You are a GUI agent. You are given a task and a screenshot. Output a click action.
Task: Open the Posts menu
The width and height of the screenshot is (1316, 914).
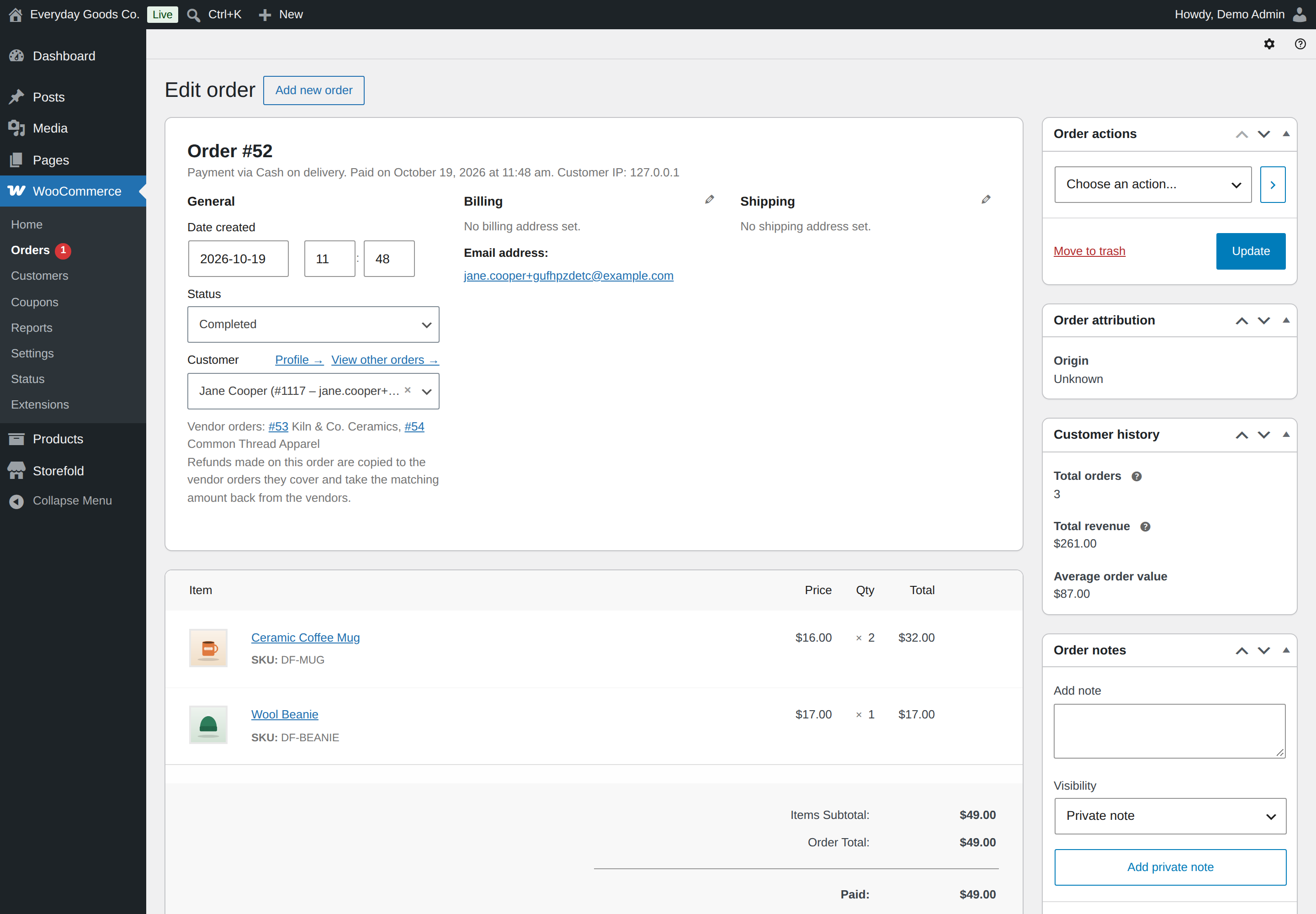[73, 97]
